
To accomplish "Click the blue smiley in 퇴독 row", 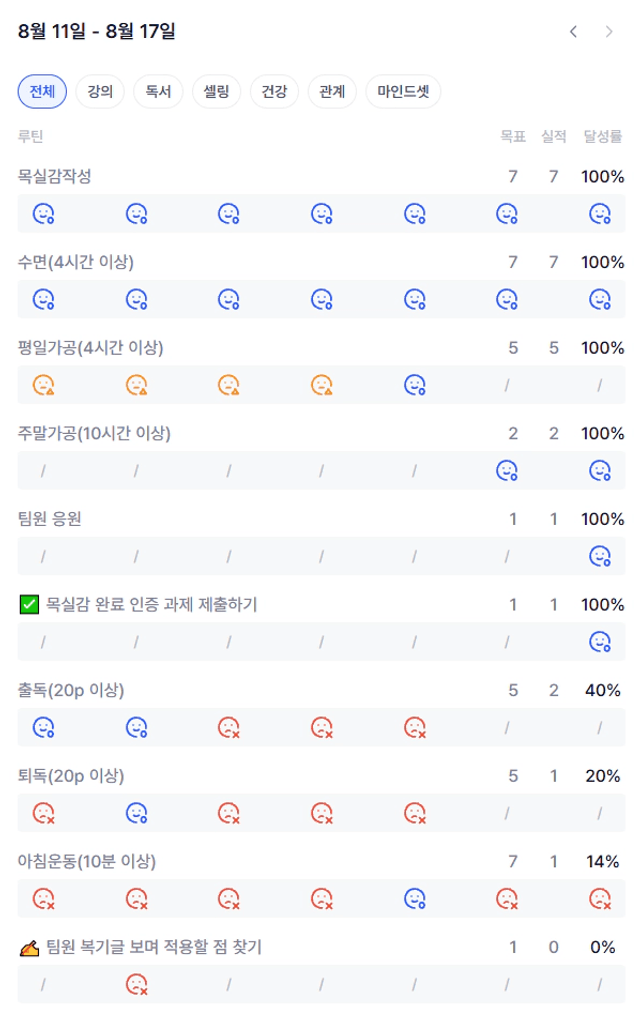I will coord(136,813).
